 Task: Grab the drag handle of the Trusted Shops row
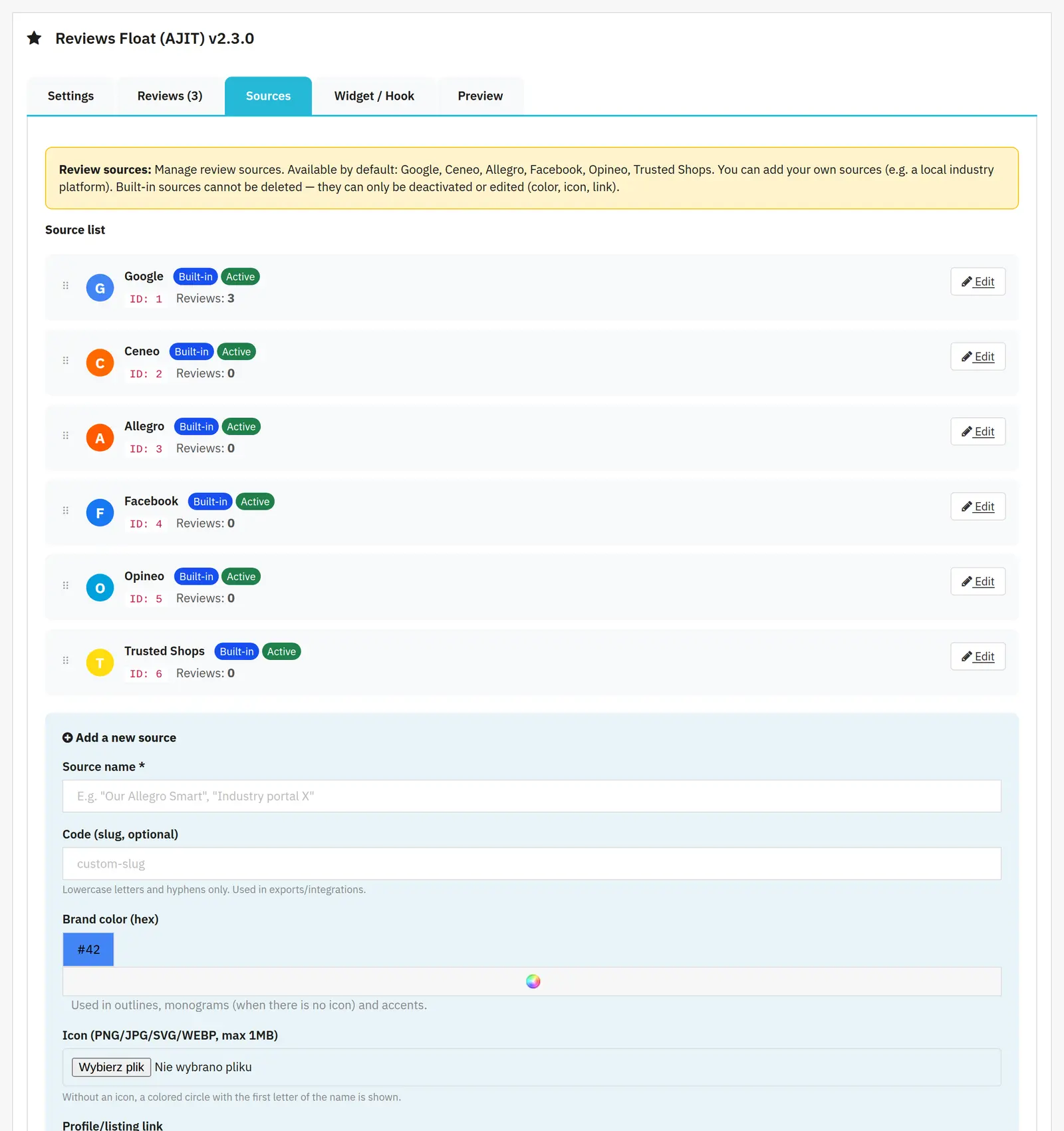click(x=66, y=661)
